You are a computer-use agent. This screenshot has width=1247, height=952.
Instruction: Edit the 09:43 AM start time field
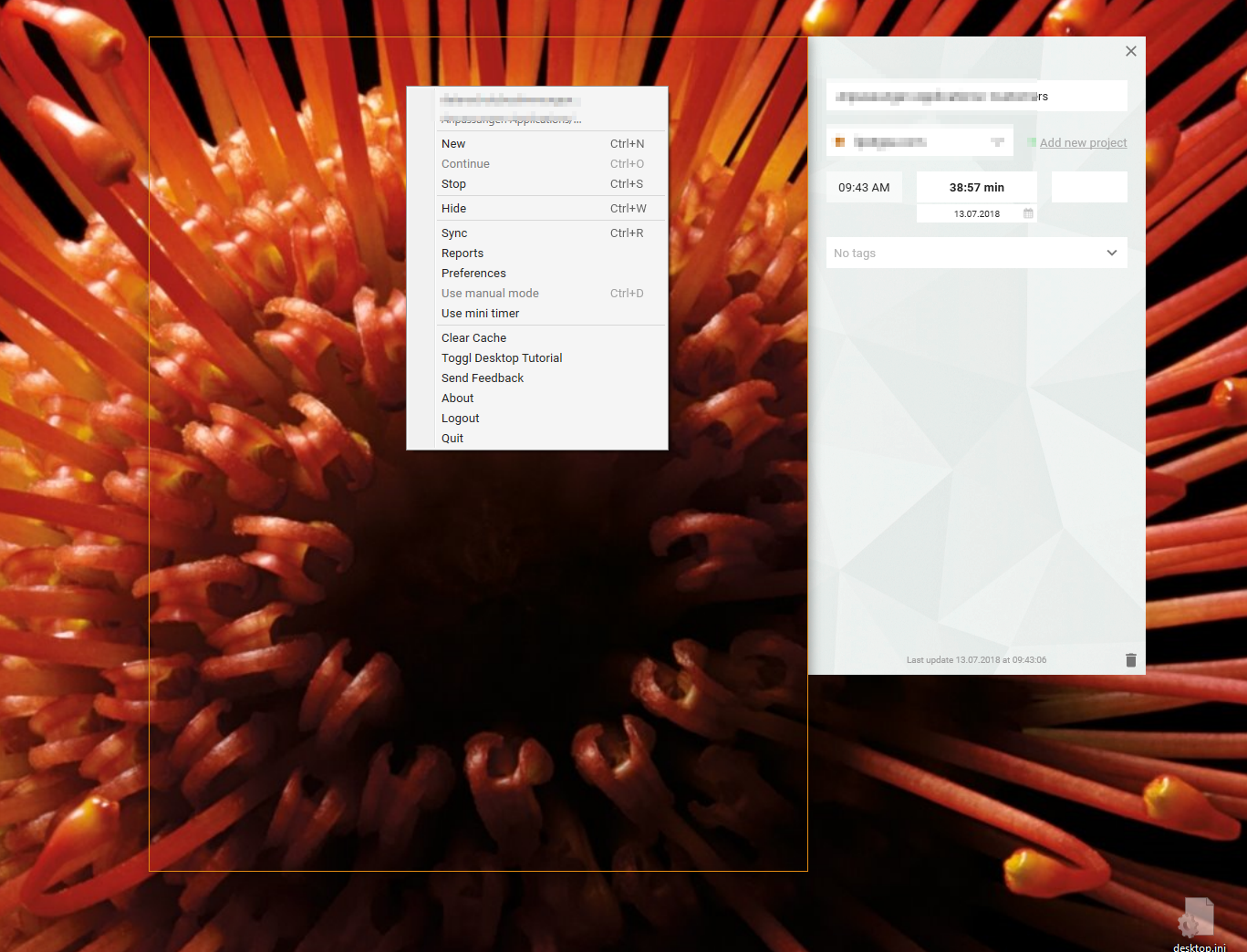[x=864, y=187]
